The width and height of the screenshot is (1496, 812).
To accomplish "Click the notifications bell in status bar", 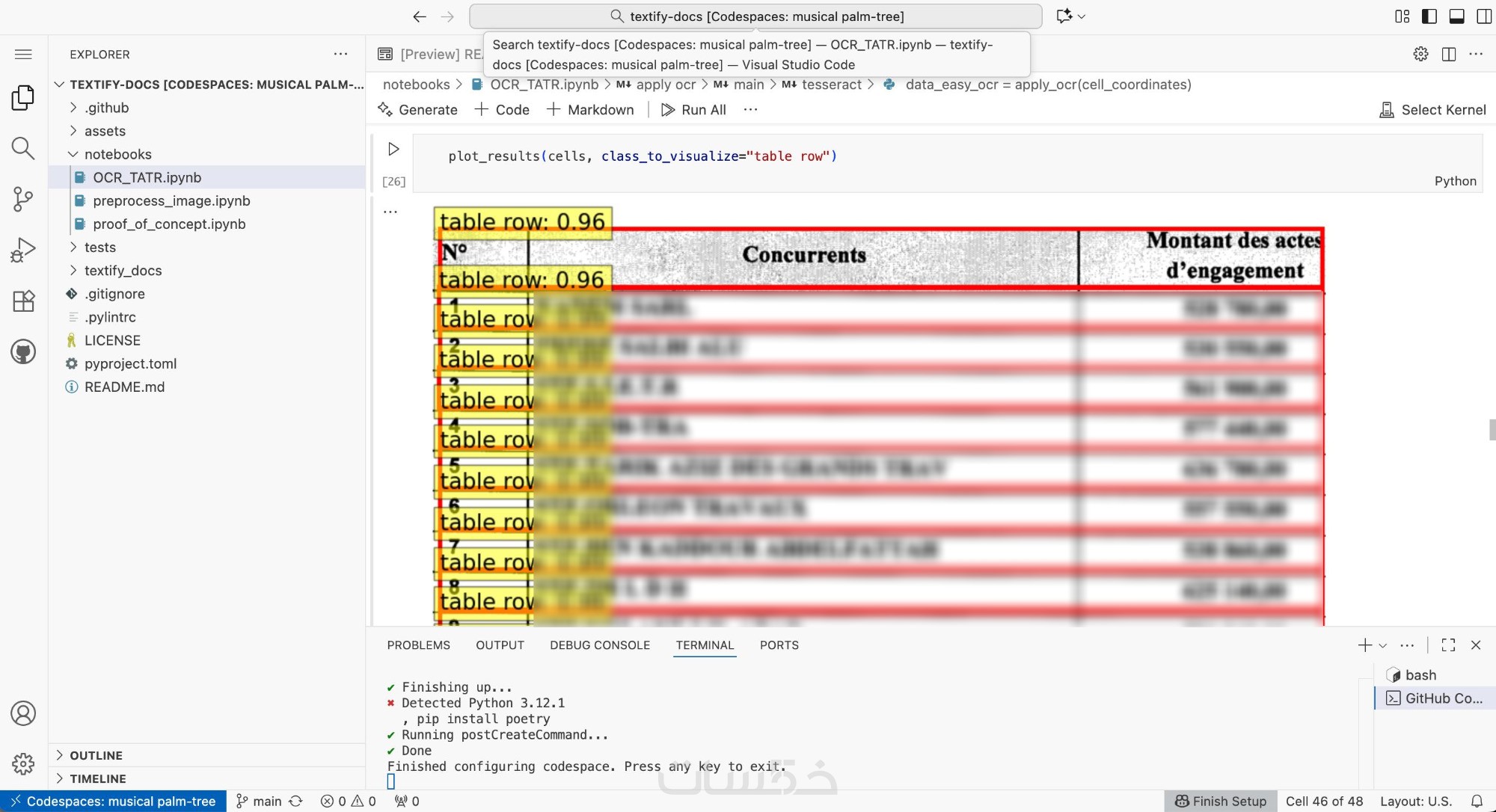I will point(1477,801).
